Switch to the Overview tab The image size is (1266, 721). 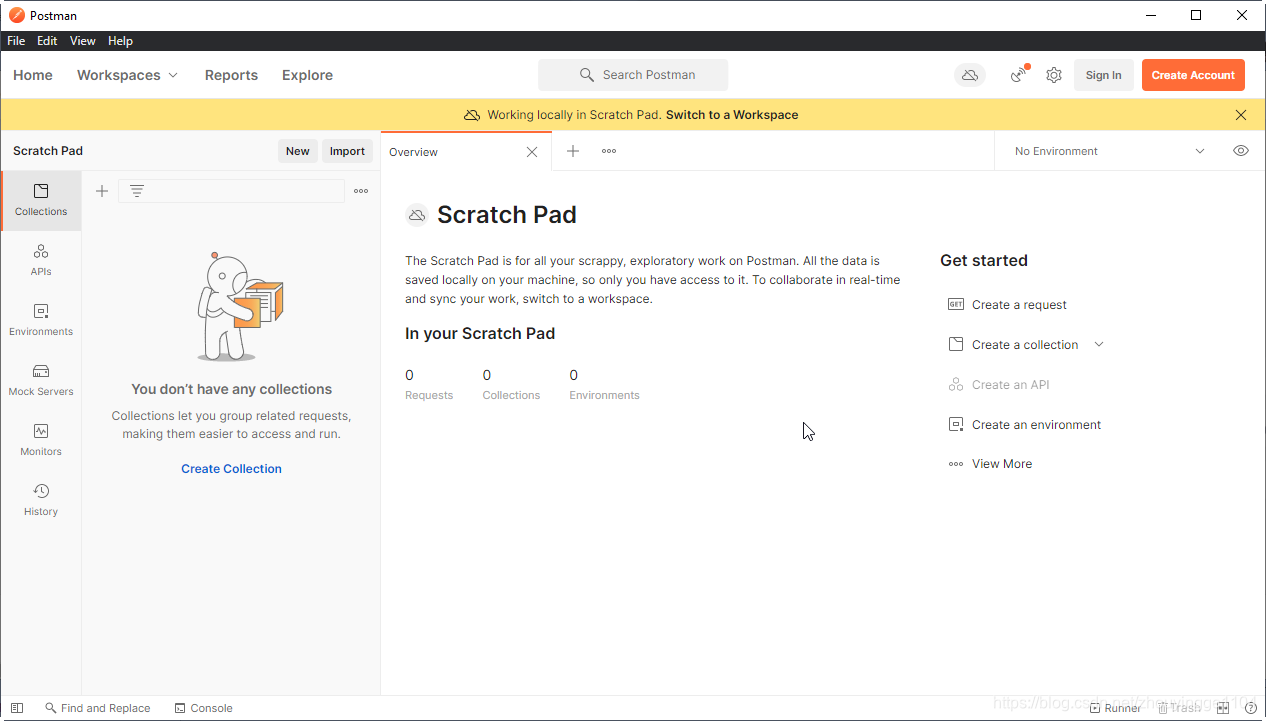[x=414, y=152]
